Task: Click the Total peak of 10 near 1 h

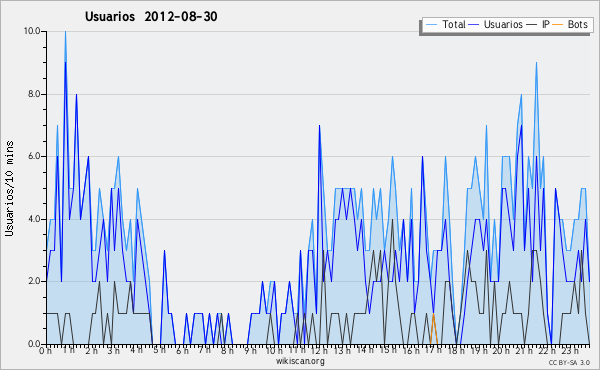Action: click(x=65, y=32)
